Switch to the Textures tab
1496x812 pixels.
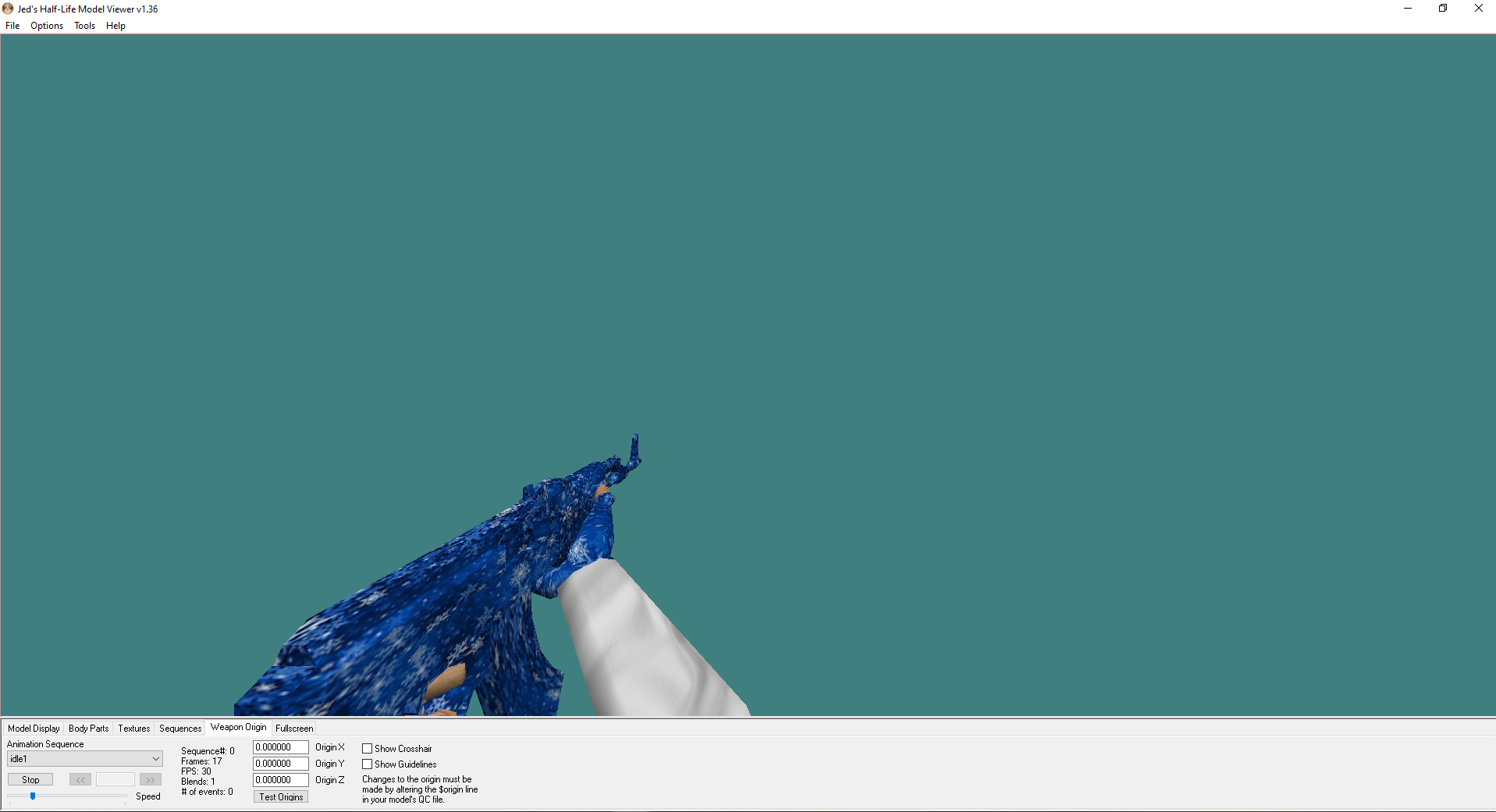point(134,729)
